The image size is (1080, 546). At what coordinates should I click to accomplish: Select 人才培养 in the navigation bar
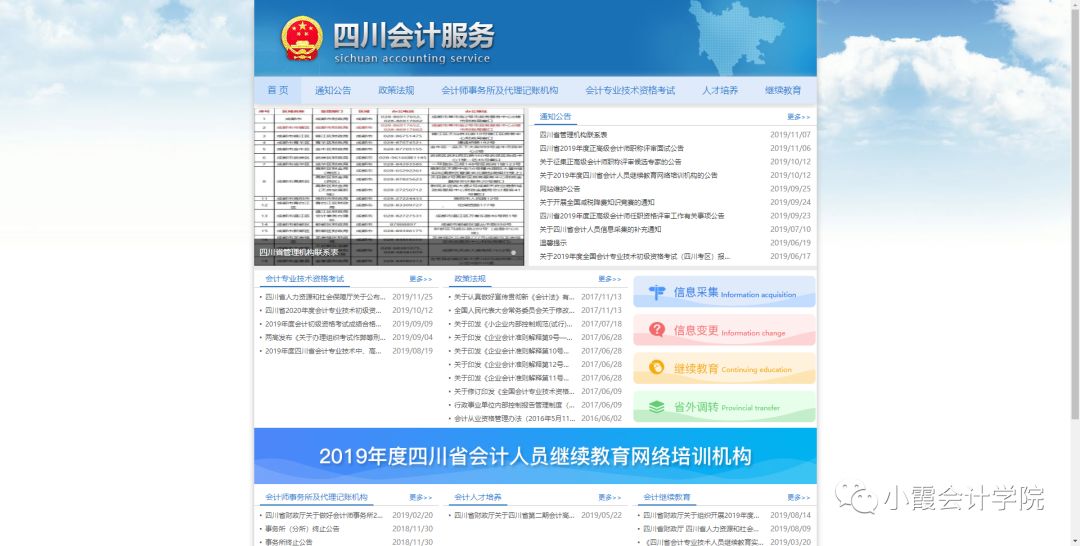click(720, 90)
